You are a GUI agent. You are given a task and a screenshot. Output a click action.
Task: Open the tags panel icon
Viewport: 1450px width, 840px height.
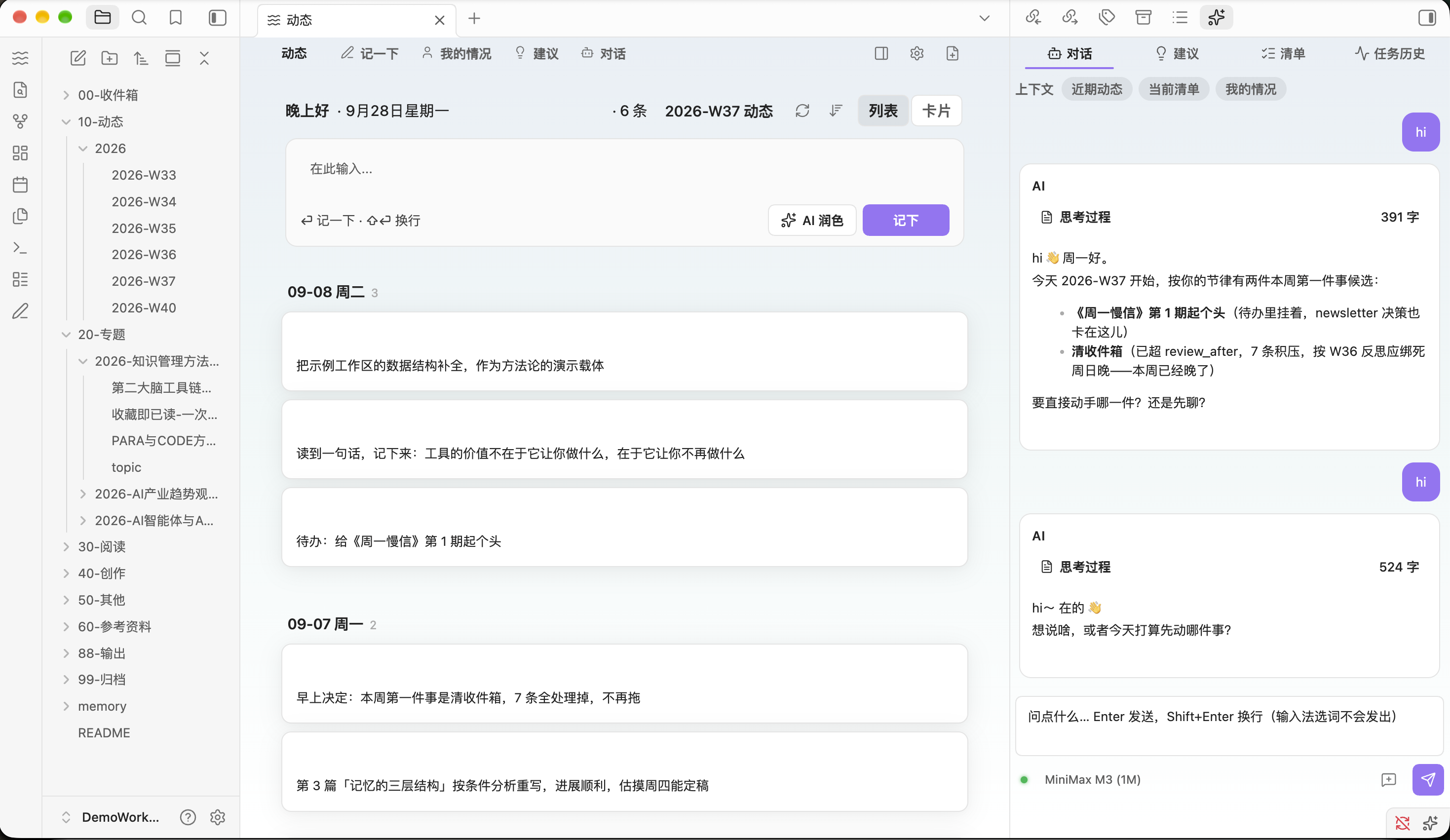coord(1107,18)
